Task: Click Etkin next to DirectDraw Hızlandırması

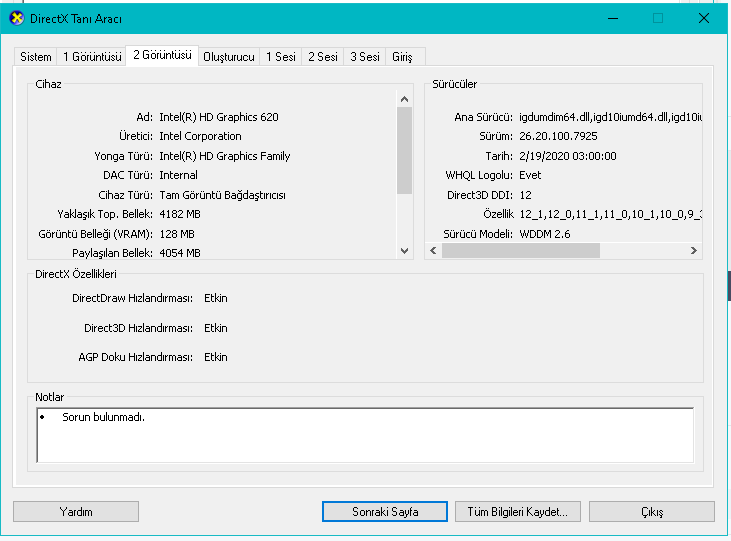Action: (216, 298)
